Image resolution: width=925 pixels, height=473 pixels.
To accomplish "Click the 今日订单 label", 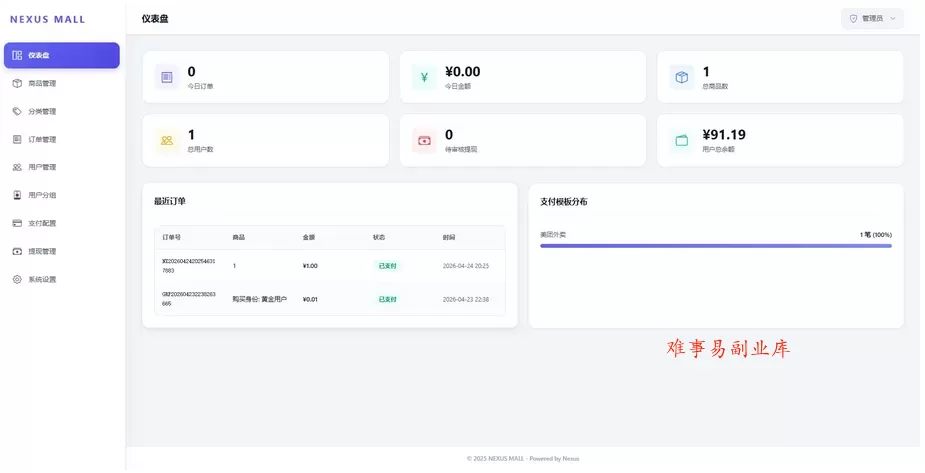I will coord(201,86).
